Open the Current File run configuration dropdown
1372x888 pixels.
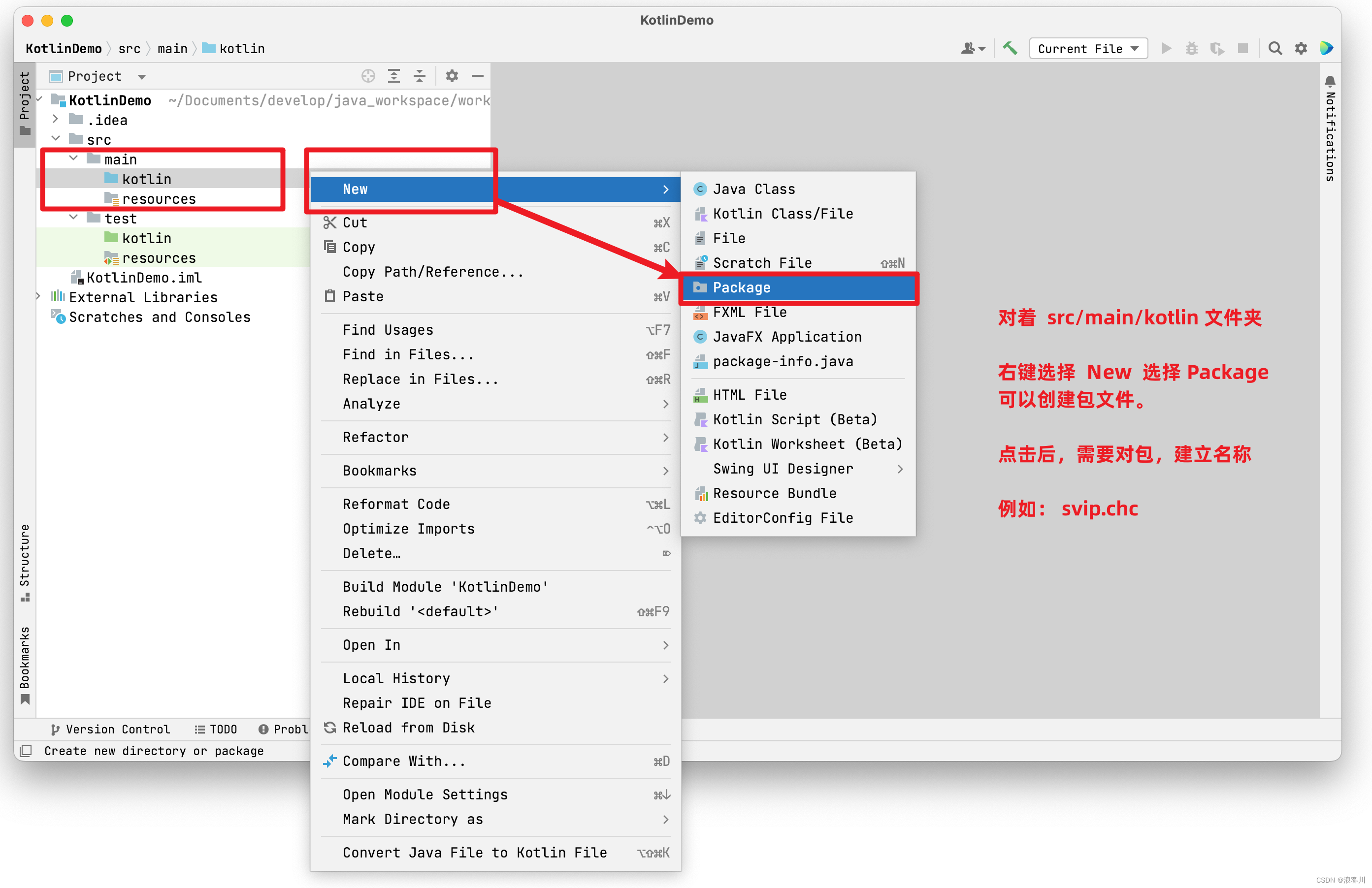click(x=1088, y=48)
